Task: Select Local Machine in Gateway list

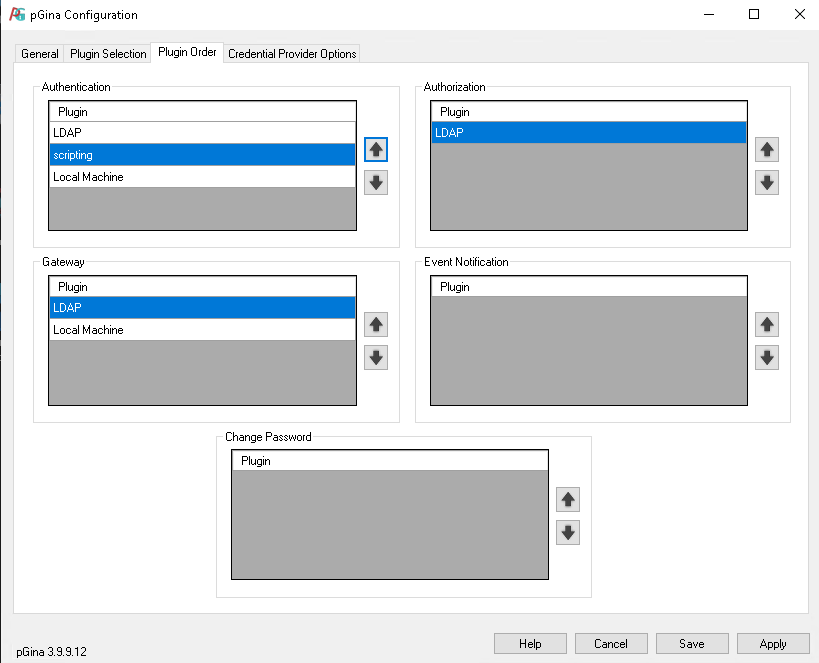Action: coord(200,330)
